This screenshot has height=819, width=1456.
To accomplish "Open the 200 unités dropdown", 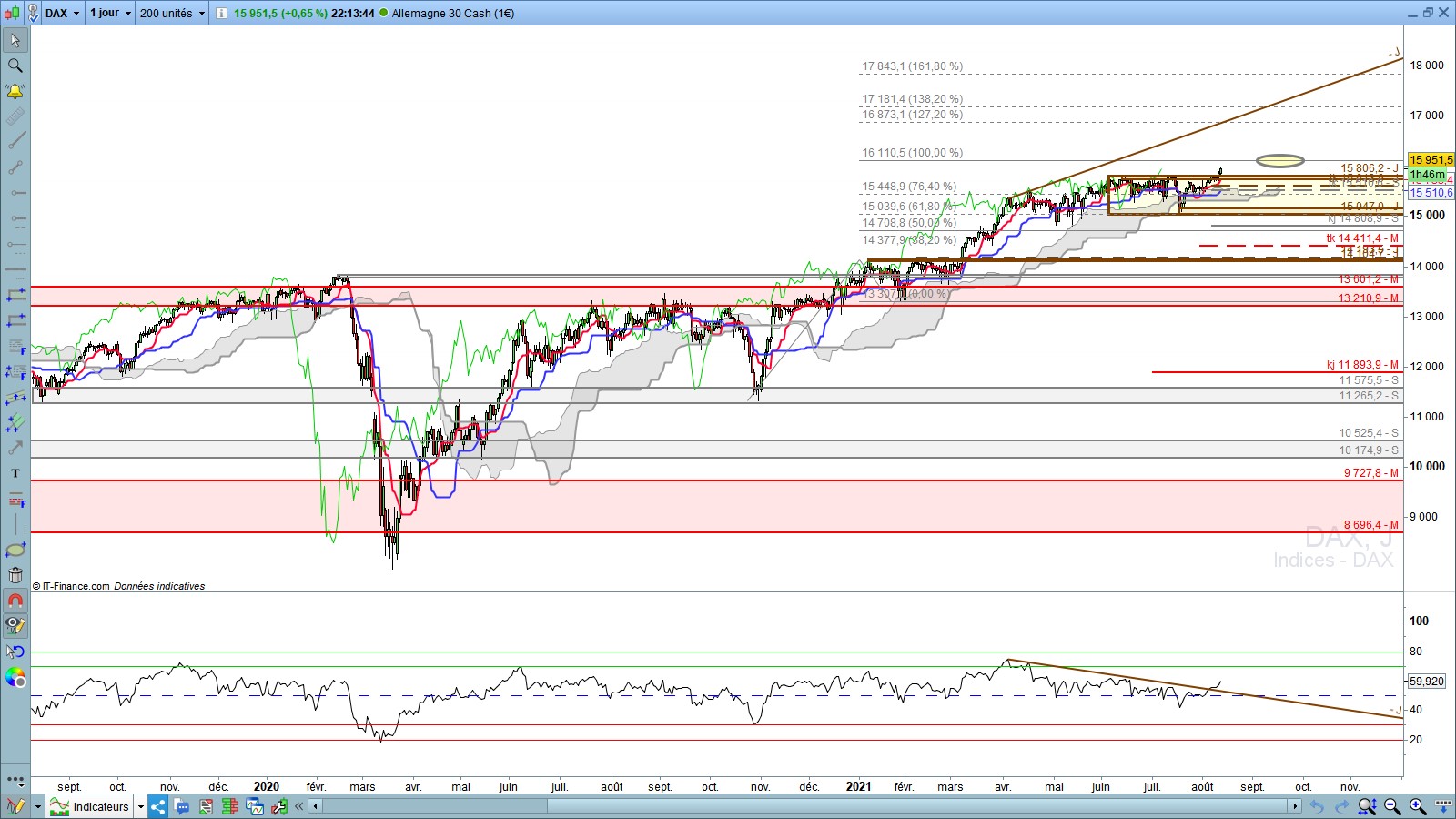I will pyautogui.click(x=172, y=13).
